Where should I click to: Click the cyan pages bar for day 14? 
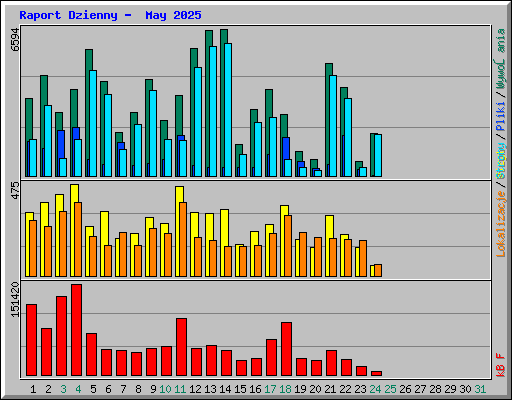[x=228, y=110]
